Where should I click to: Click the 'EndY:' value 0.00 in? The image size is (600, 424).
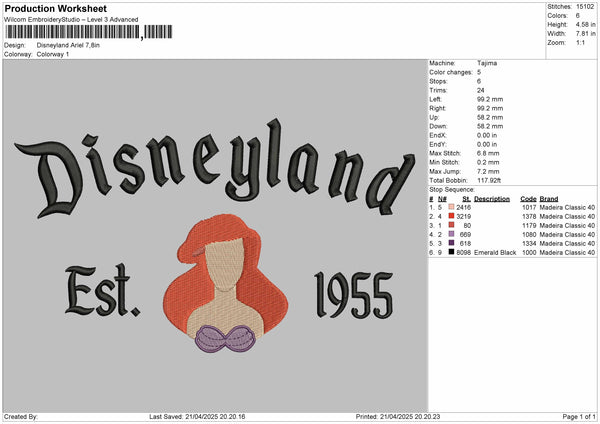(487, 144)
